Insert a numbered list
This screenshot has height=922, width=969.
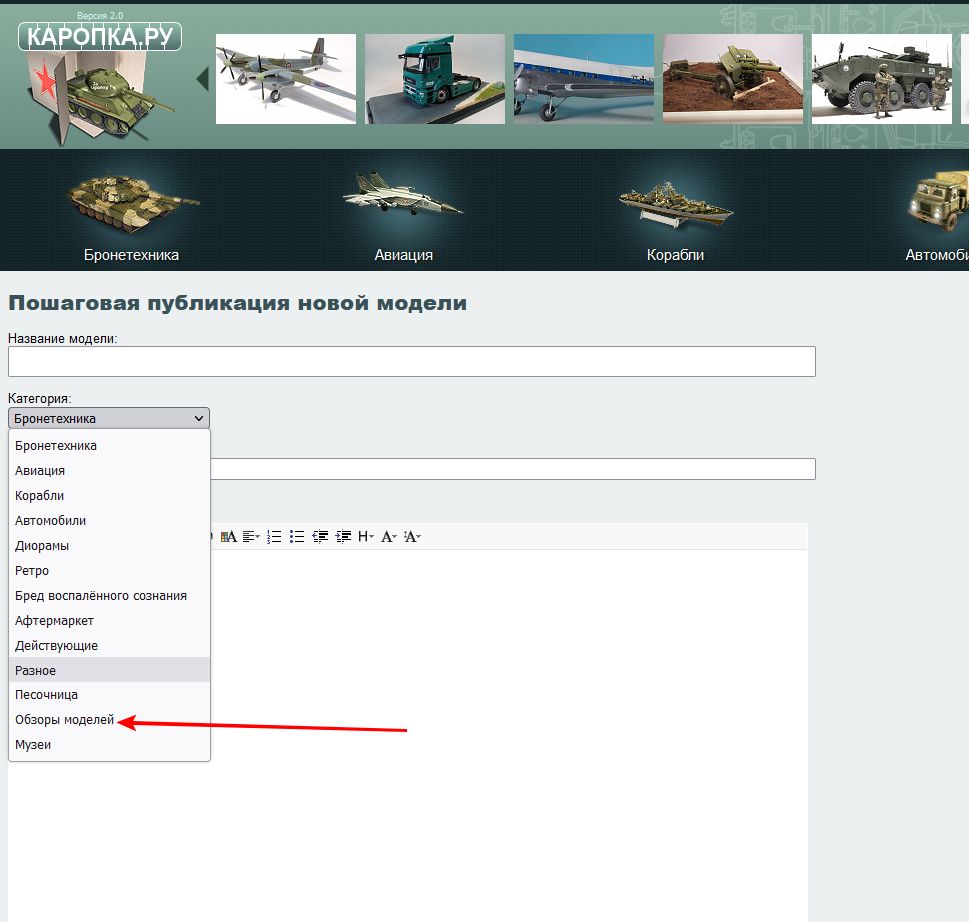[274, 537]
